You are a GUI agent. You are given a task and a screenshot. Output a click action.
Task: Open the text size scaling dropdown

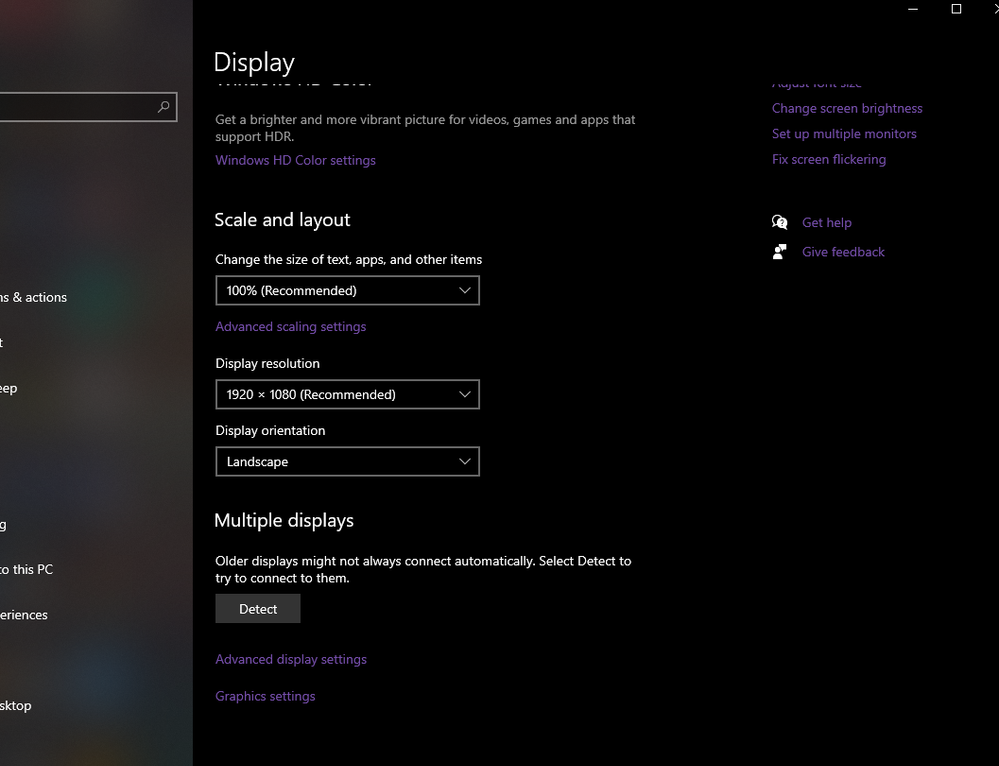click(347, 291)
